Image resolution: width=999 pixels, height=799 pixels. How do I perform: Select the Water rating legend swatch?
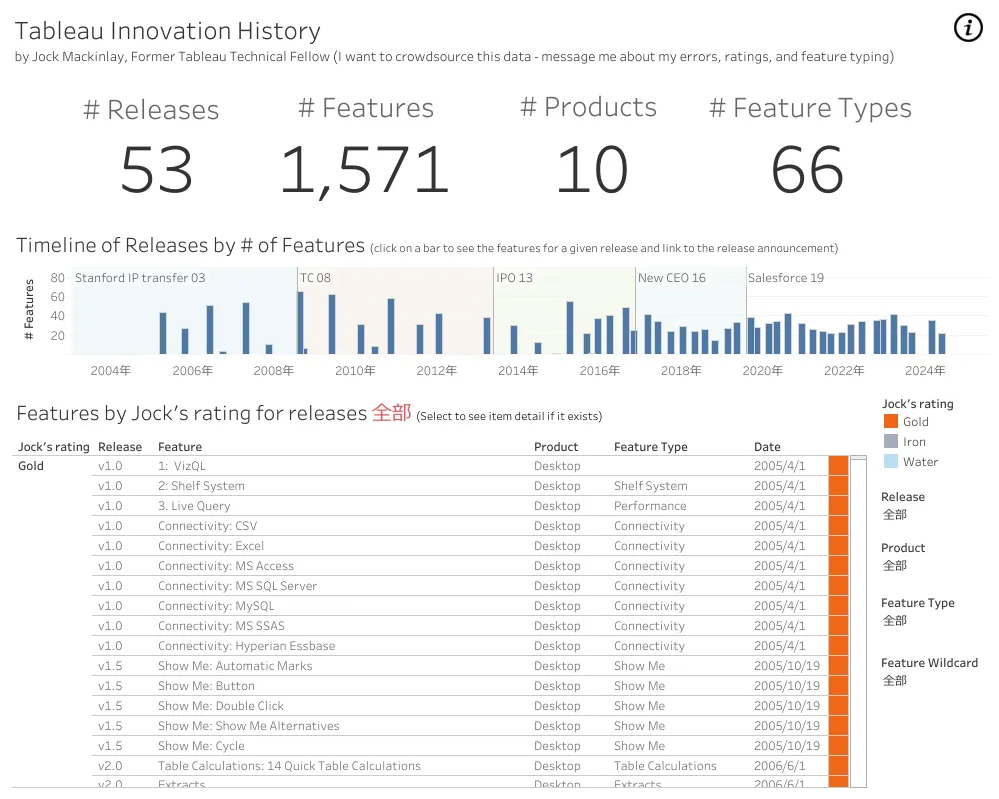(x=891, y=461)
